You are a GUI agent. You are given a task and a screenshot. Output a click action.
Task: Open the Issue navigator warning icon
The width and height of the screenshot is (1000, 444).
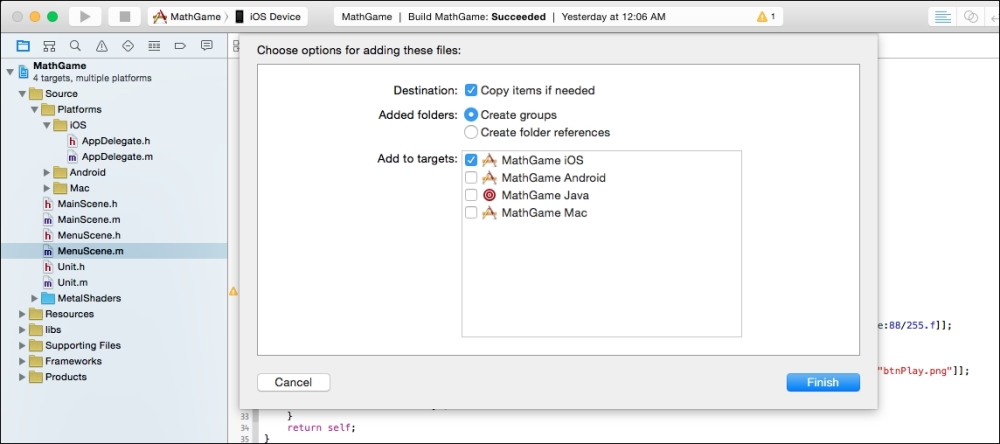(x=101, y=46)
